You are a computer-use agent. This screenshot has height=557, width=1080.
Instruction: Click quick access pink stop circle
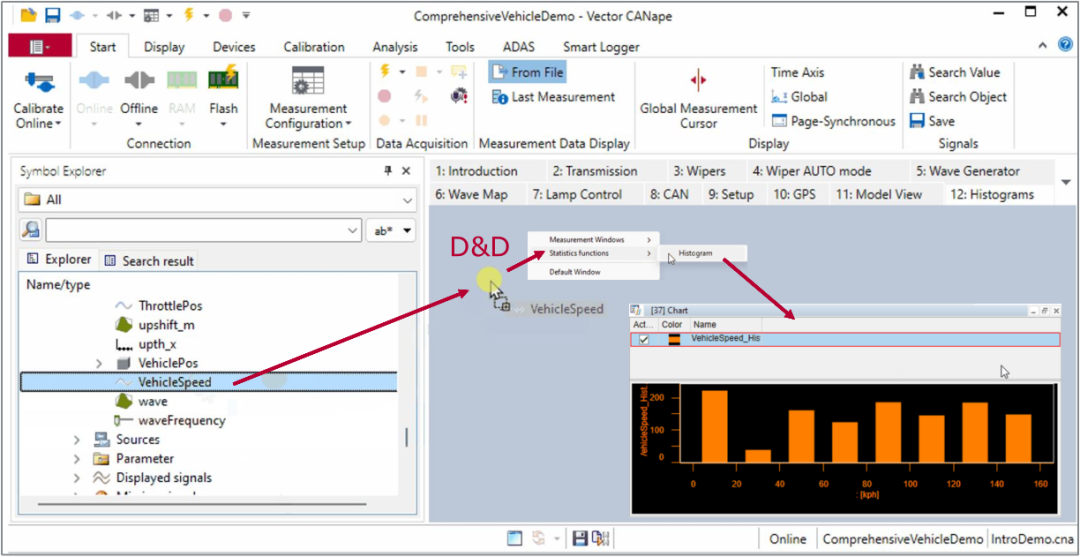point(225,14)
